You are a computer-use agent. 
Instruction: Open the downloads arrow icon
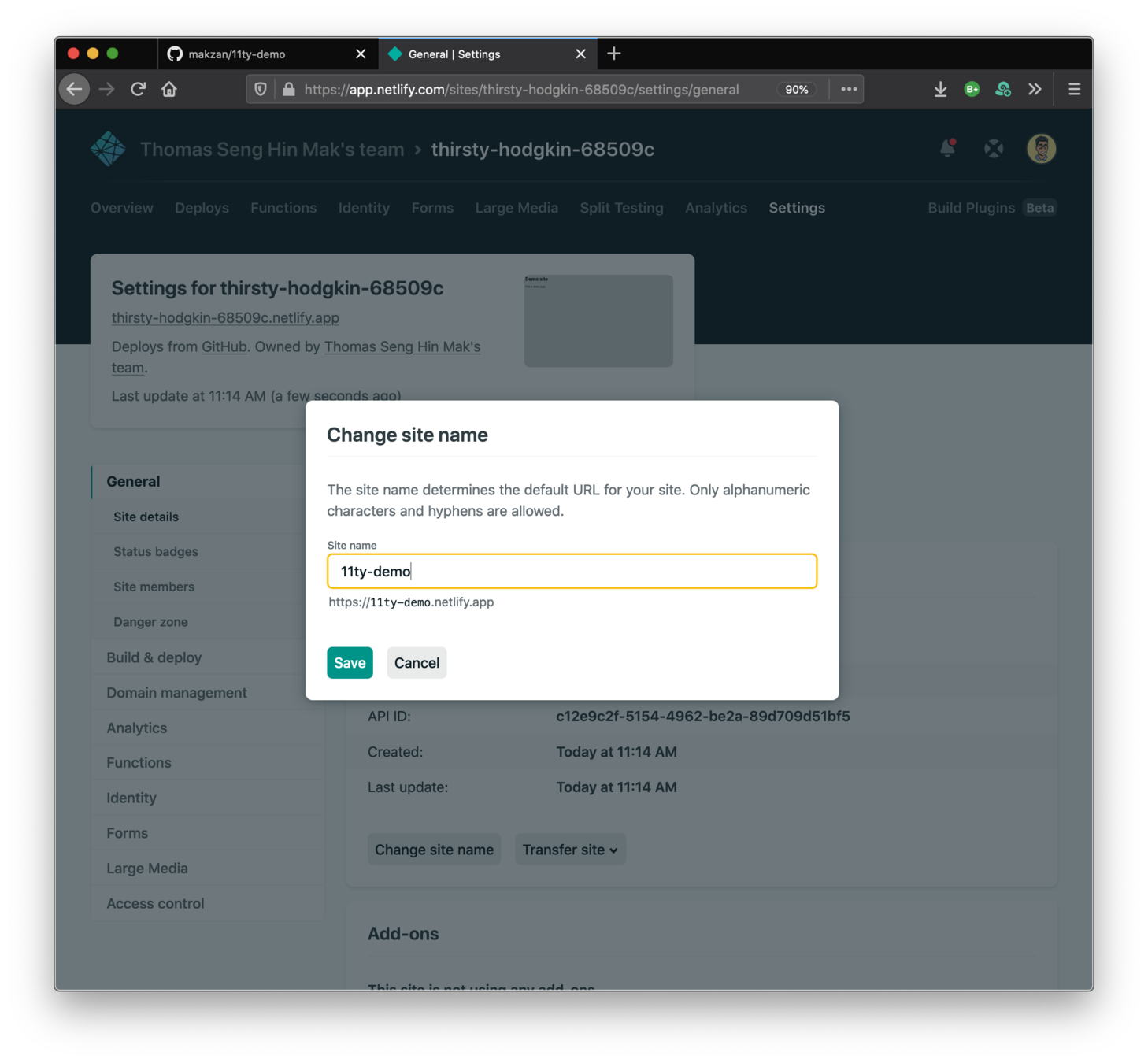coord(940,89)
